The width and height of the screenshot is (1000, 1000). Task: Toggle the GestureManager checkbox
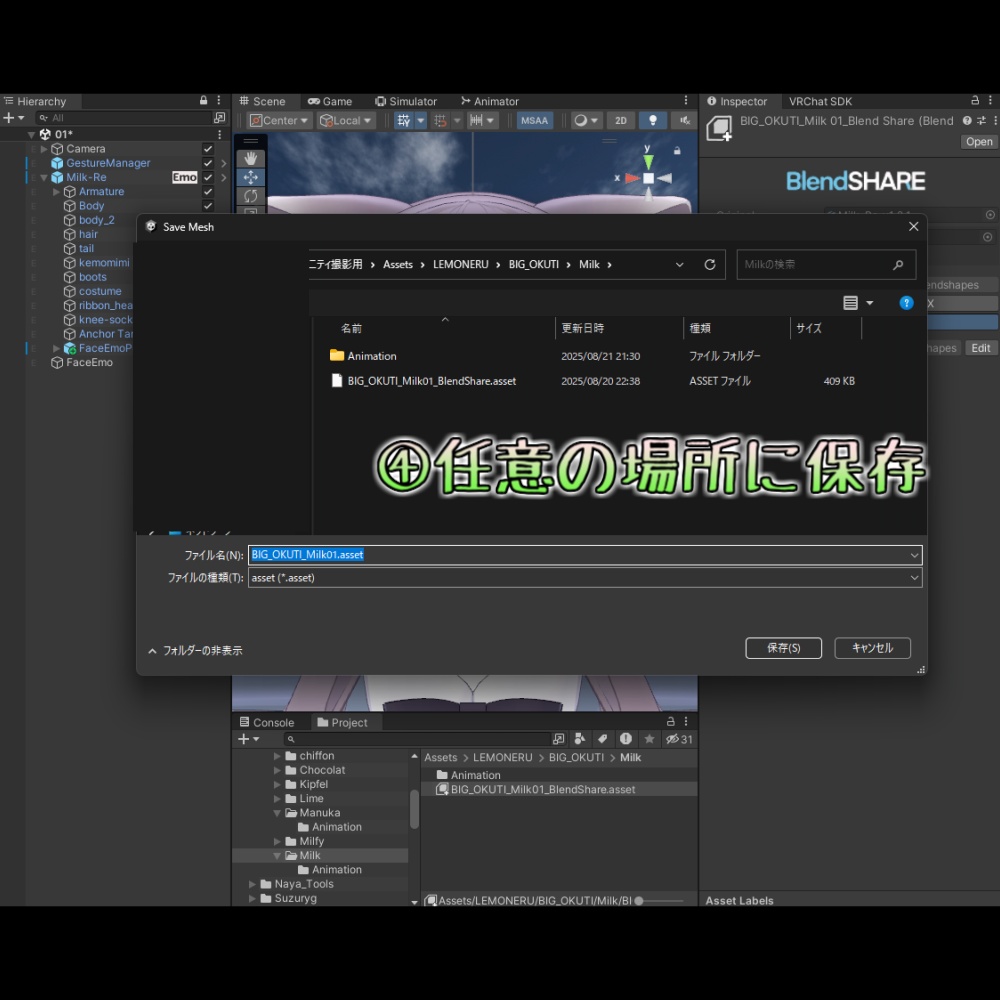pos(208,163)
